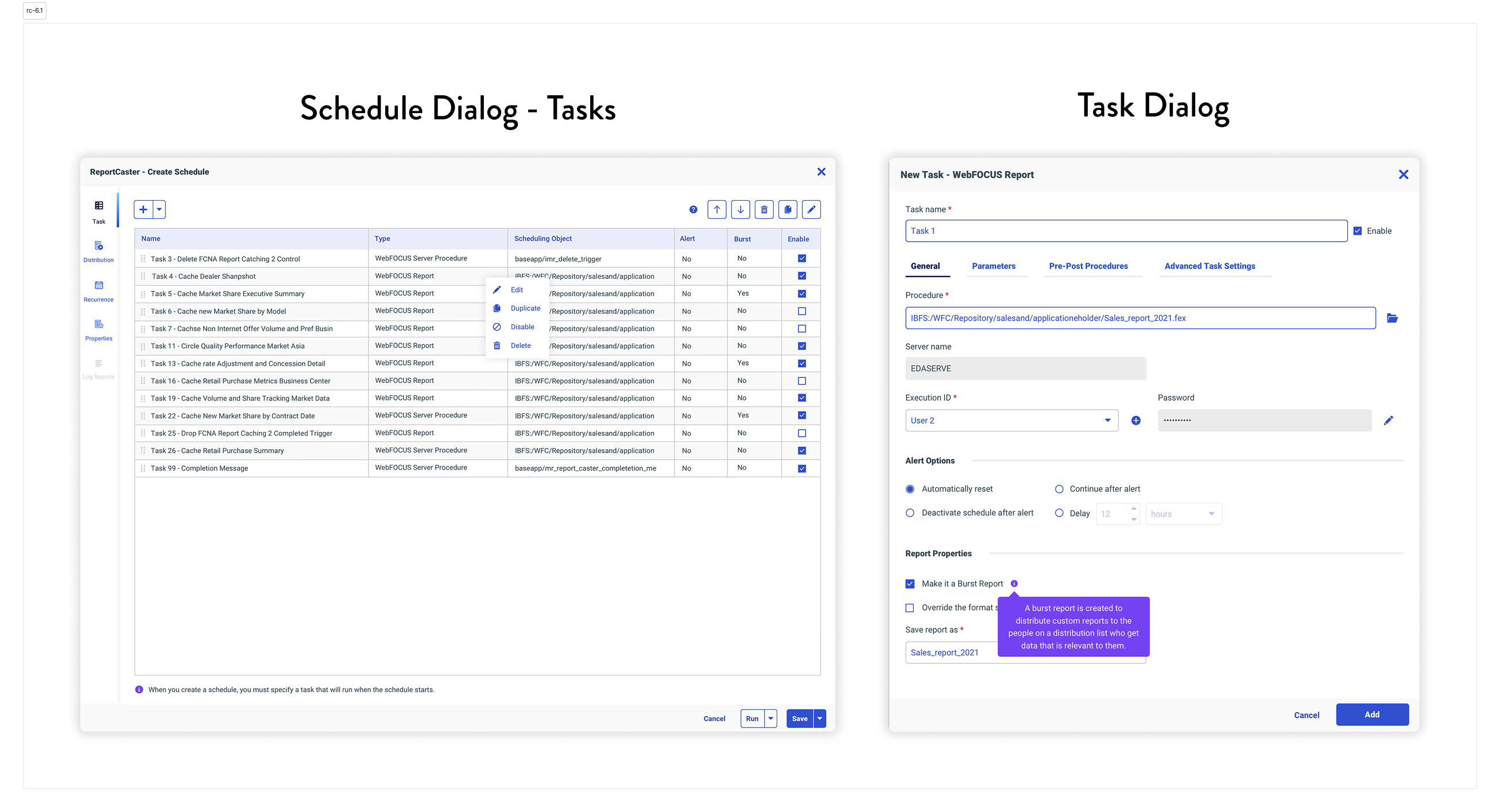
Task: Expand the Save button dropdown arrow
Action: click(x=819, y=718)
